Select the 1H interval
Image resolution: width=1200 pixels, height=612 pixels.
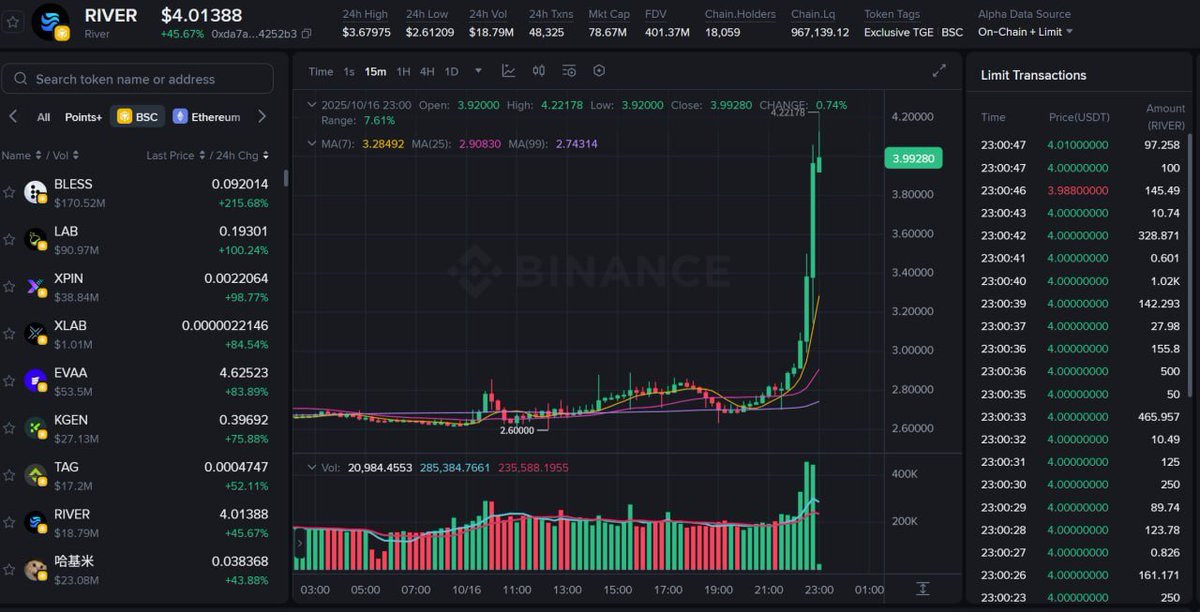[403, 71]
